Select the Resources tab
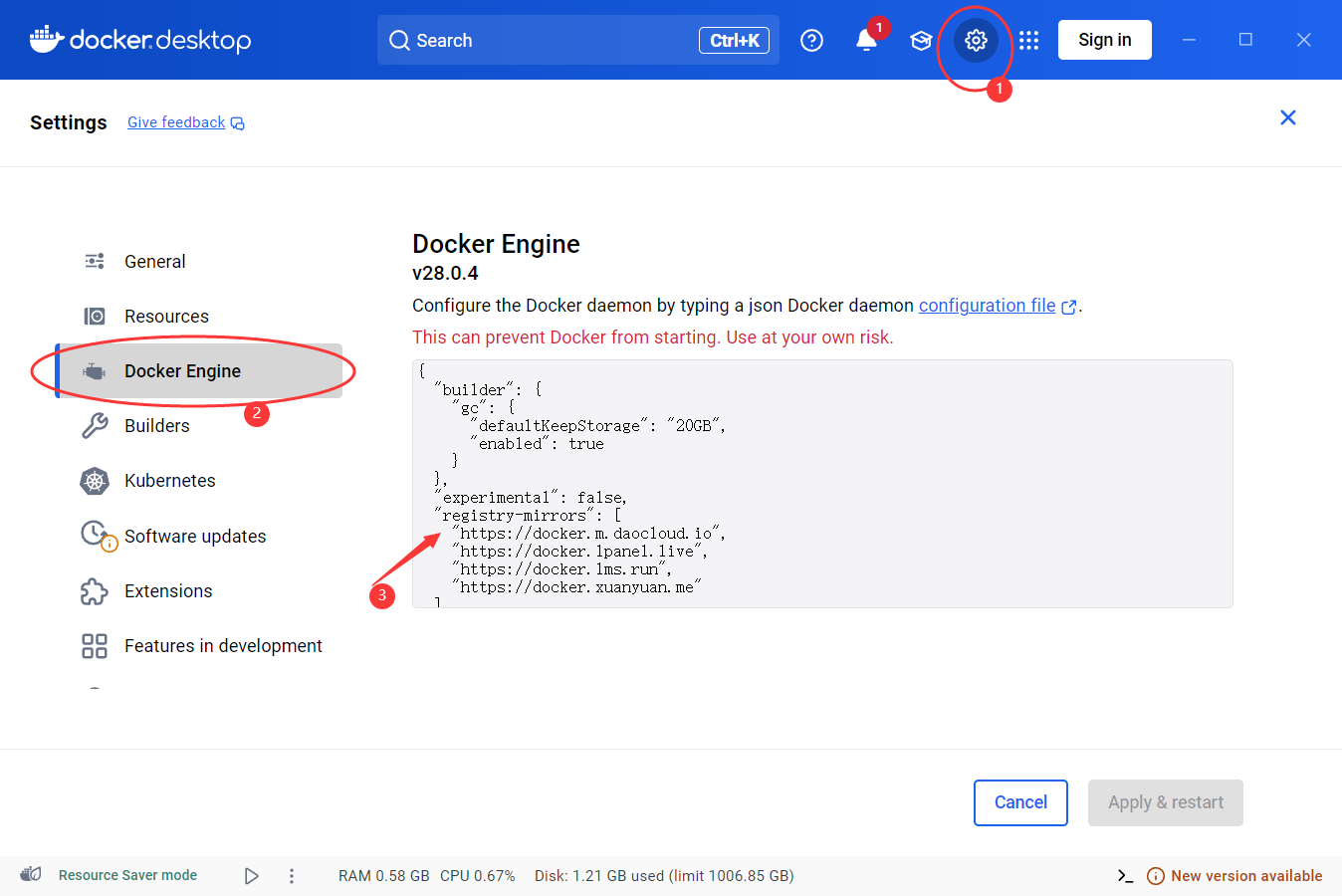This screenshot has height=896, width=1342. 199,316
